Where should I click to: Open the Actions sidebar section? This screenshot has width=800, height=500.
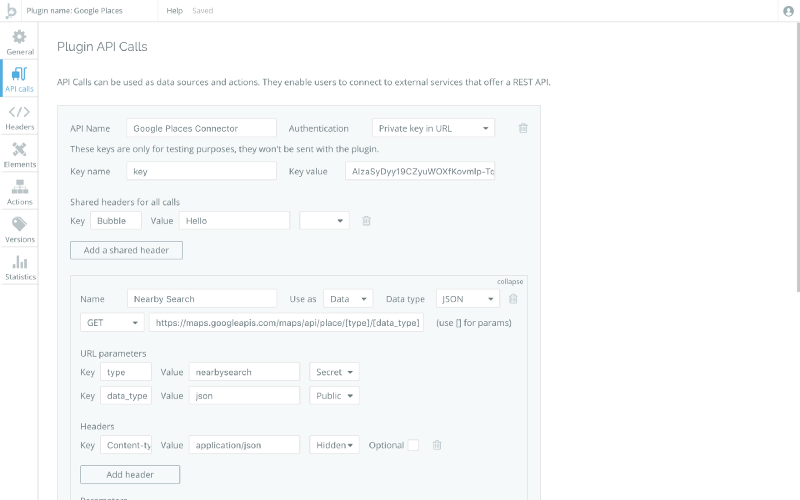click(19, 192)
